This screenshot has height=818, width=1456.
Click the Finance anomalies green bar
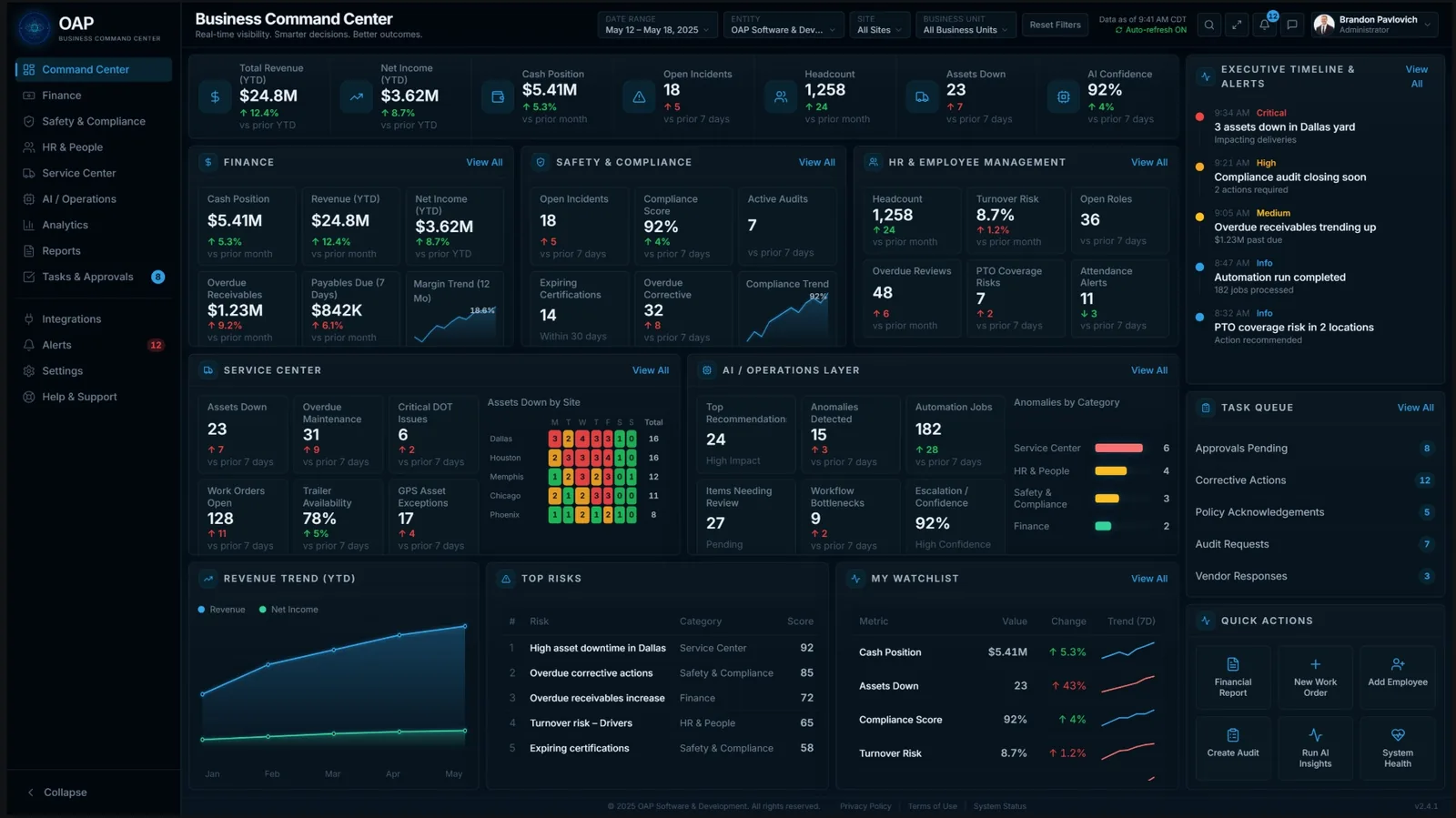pos(1103,526)
